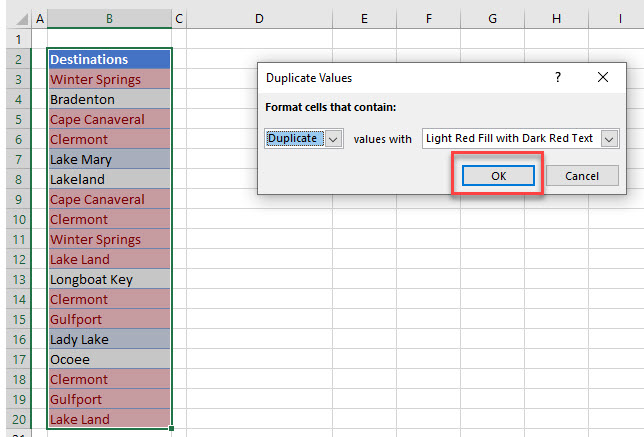The width and height of the screenshot is (644, 437).
Task: Click OK in the Duplicate Values dialog
Action: click(x=498, y=176)
